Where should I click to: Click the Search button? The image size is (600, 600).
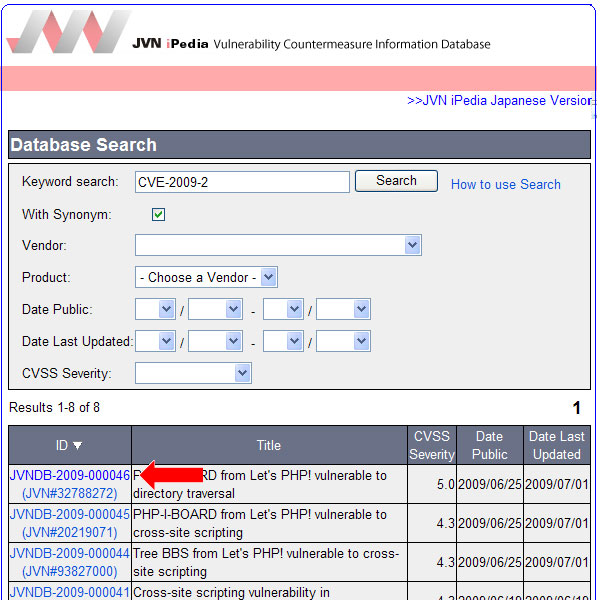click(396, 181)
